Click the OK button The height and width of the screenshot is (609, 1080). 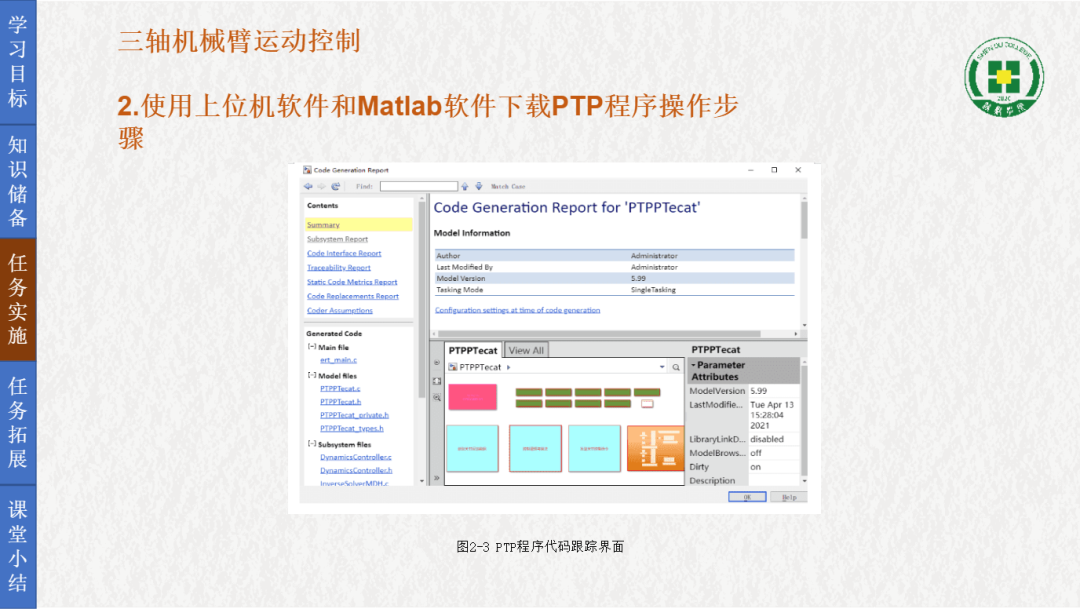tap(747, 497)
